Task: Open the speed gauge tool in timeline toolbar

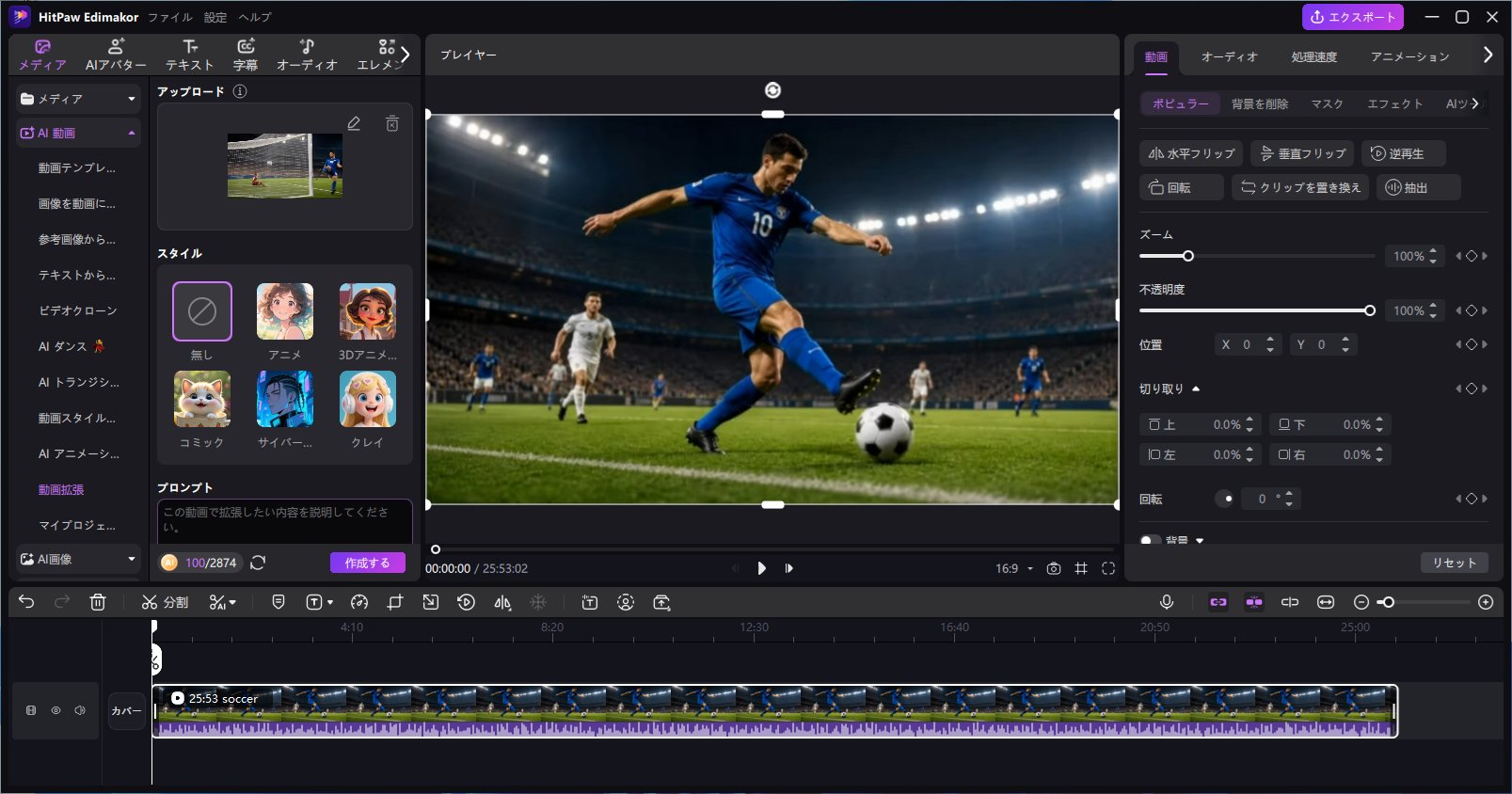Action: pos(359,602)
